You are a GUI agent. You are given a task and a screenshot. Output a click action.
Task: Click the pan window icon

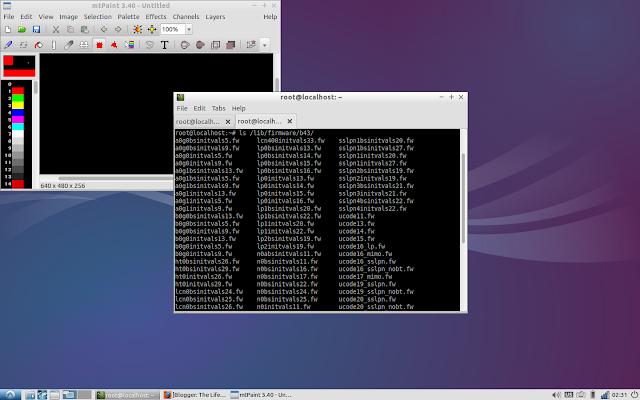pyautogui.click(x=152, y=29)
